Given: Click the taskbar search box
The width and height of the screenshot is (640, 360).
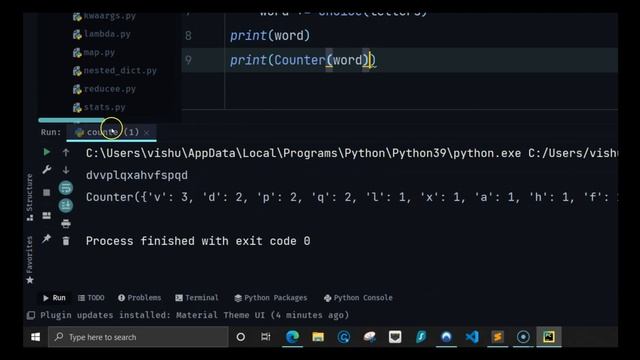Looking at the screenshot, I should [x=138, y=337].
